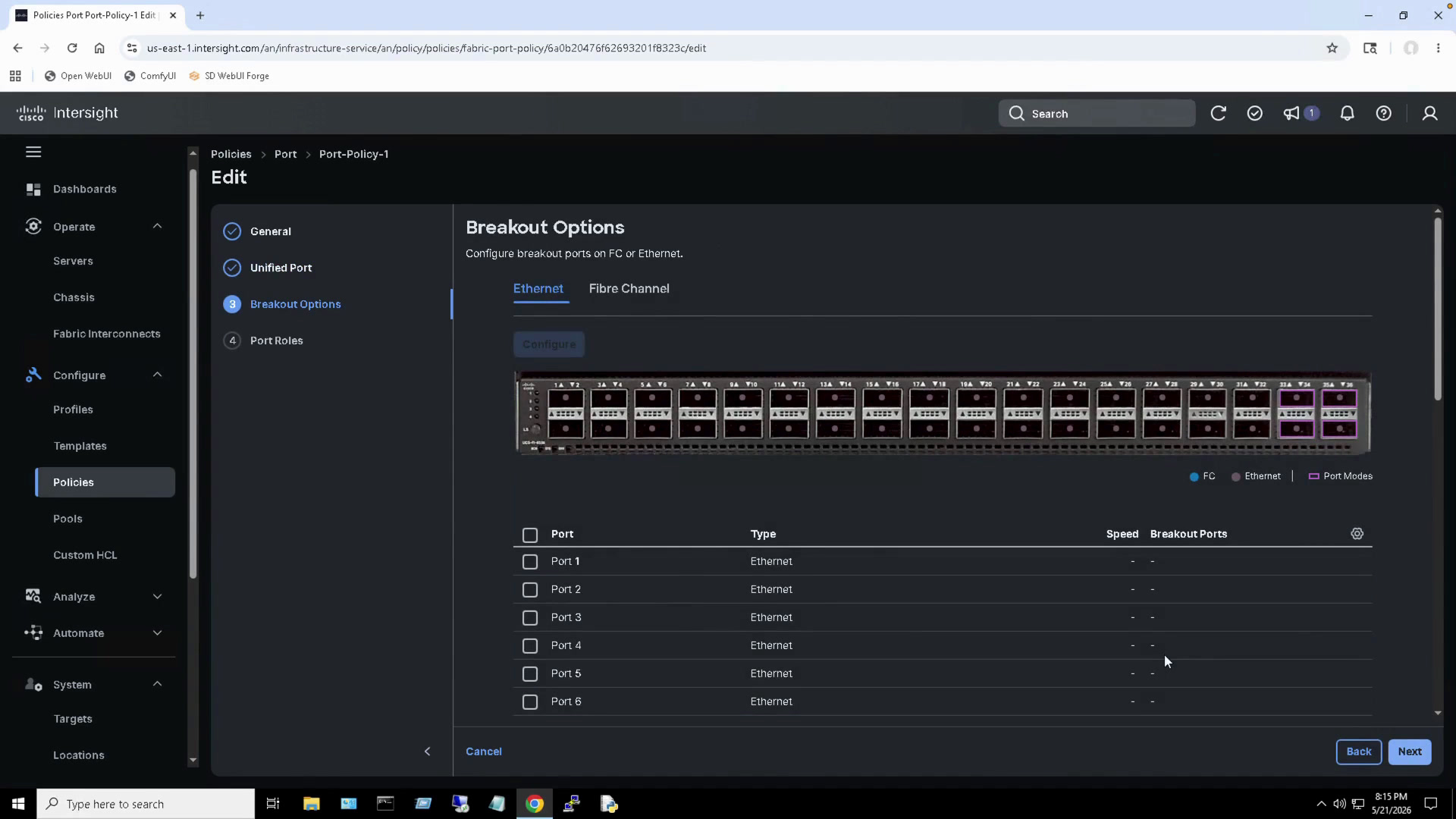Click the Cisco Intersight logo
Viewport: 1456px width, 819px height.
coord(67,113)
